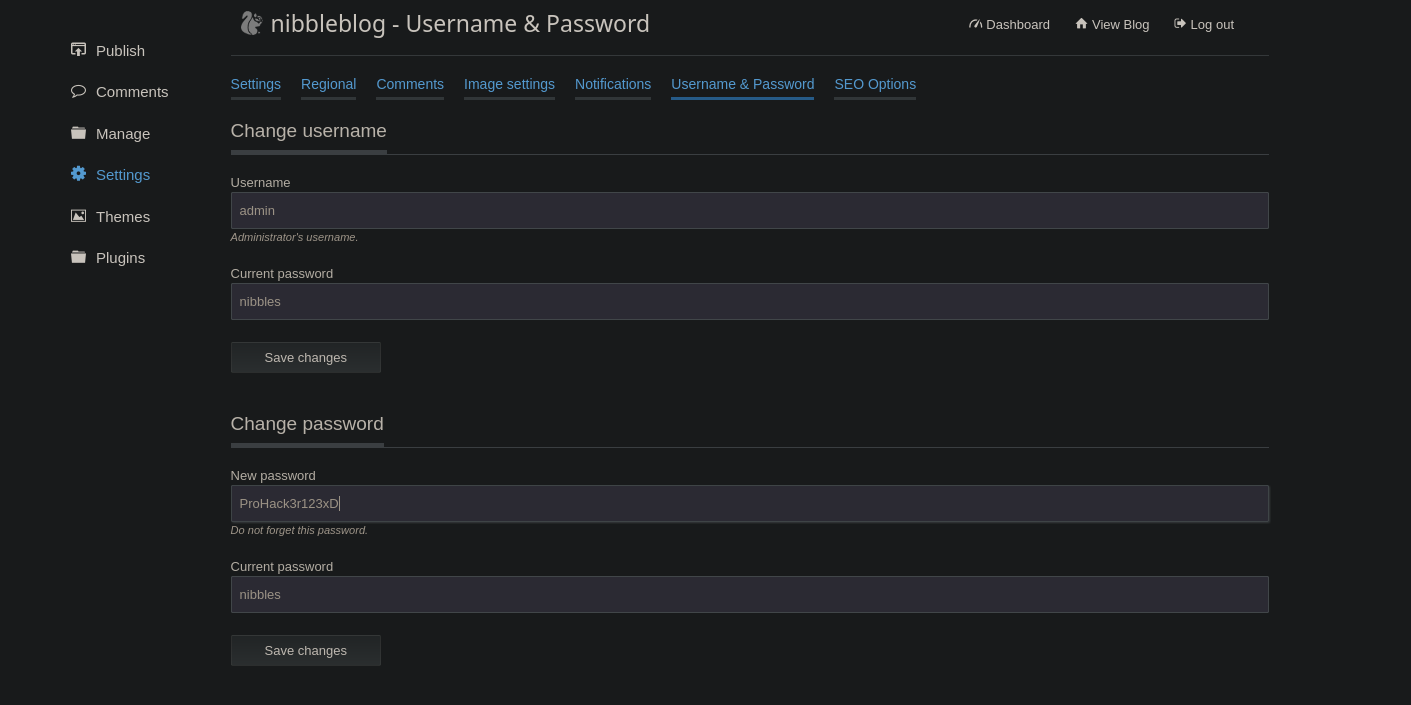This screenshot has width=1411, height=705.
Task: Open the SEO Options tab
Action: [x=875, y=84]
